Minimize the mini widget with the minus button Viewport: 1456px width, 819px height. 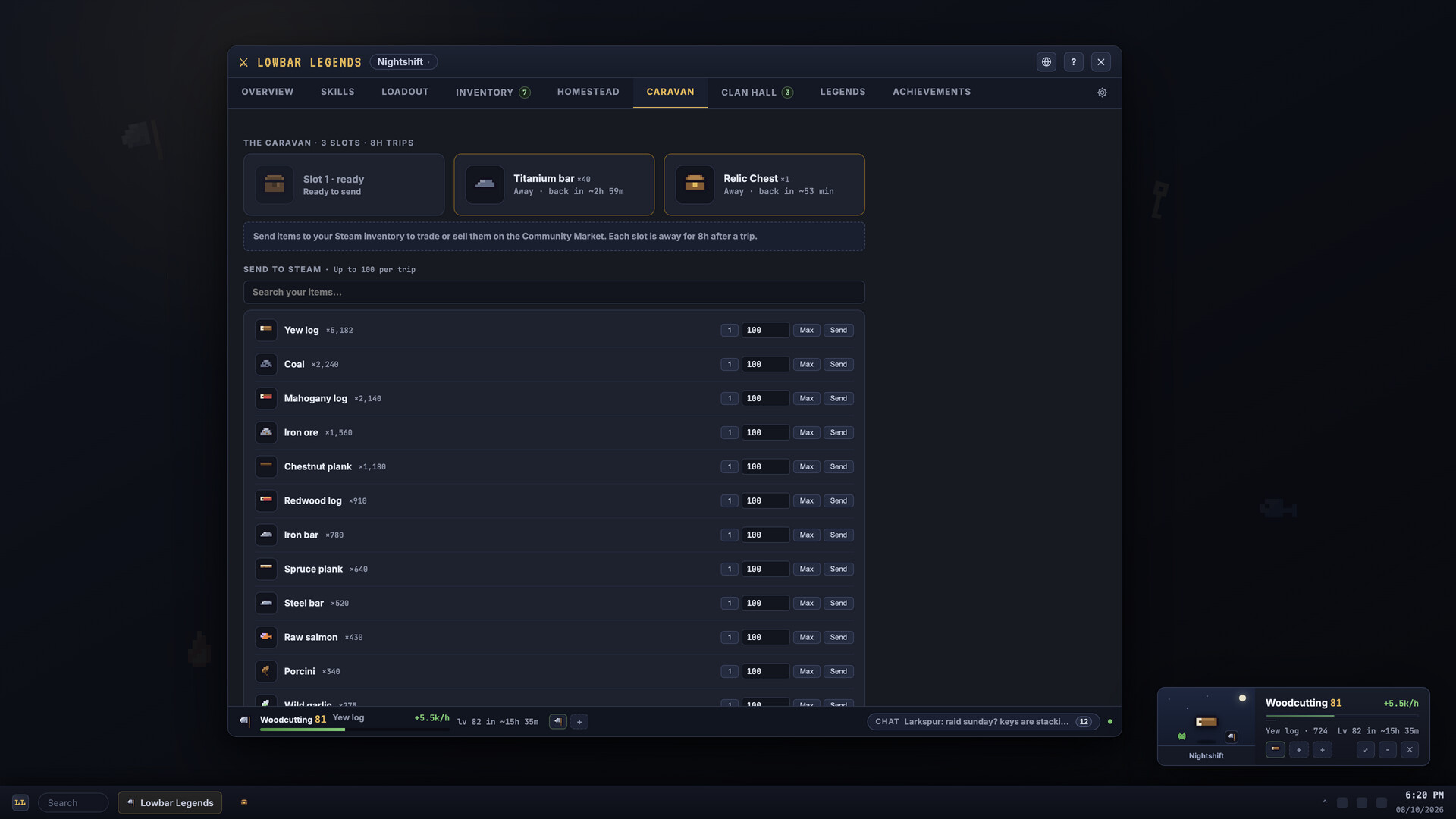tap(1388, 750)
